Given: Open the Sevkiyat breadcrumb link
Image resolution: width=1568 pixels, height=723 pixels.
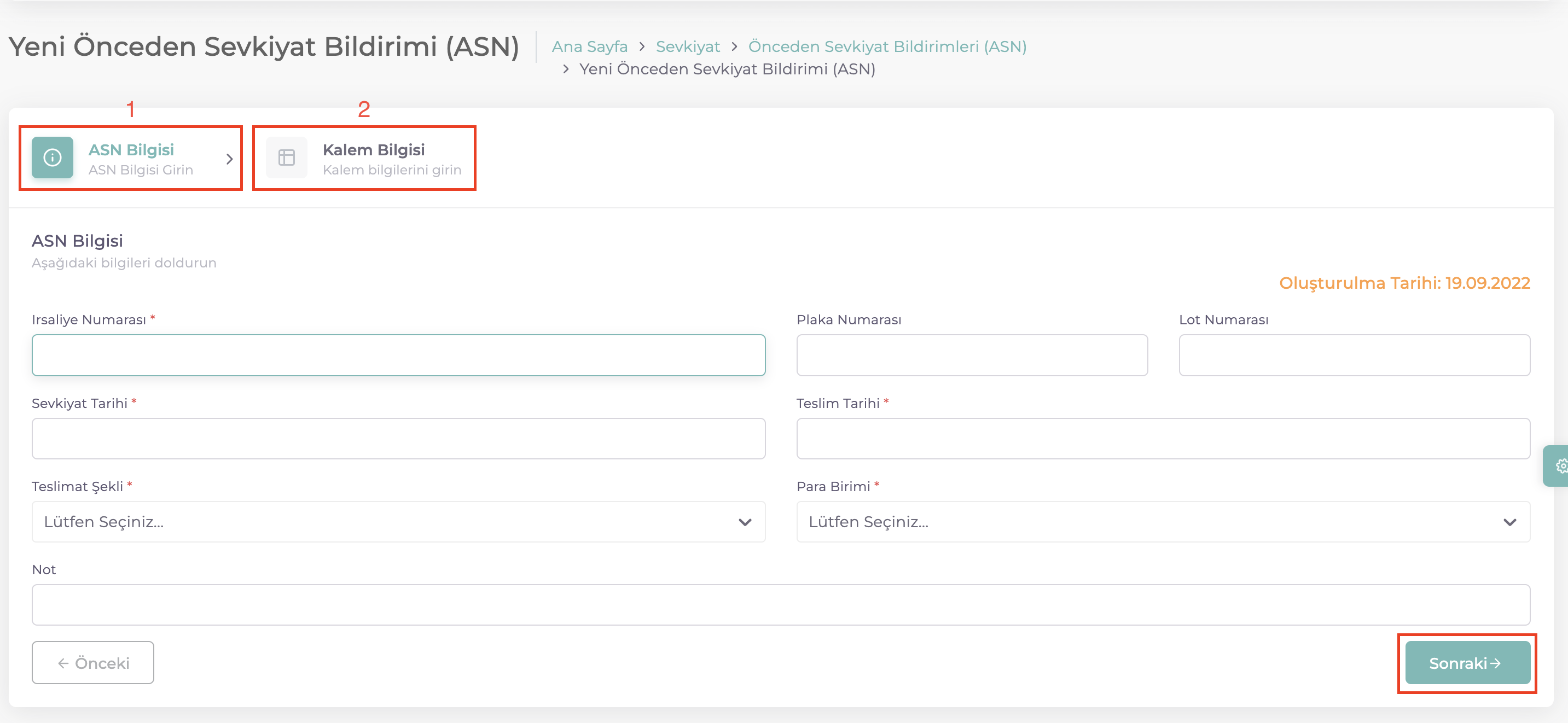Looking at the screenshot, I should pos(687,46).
